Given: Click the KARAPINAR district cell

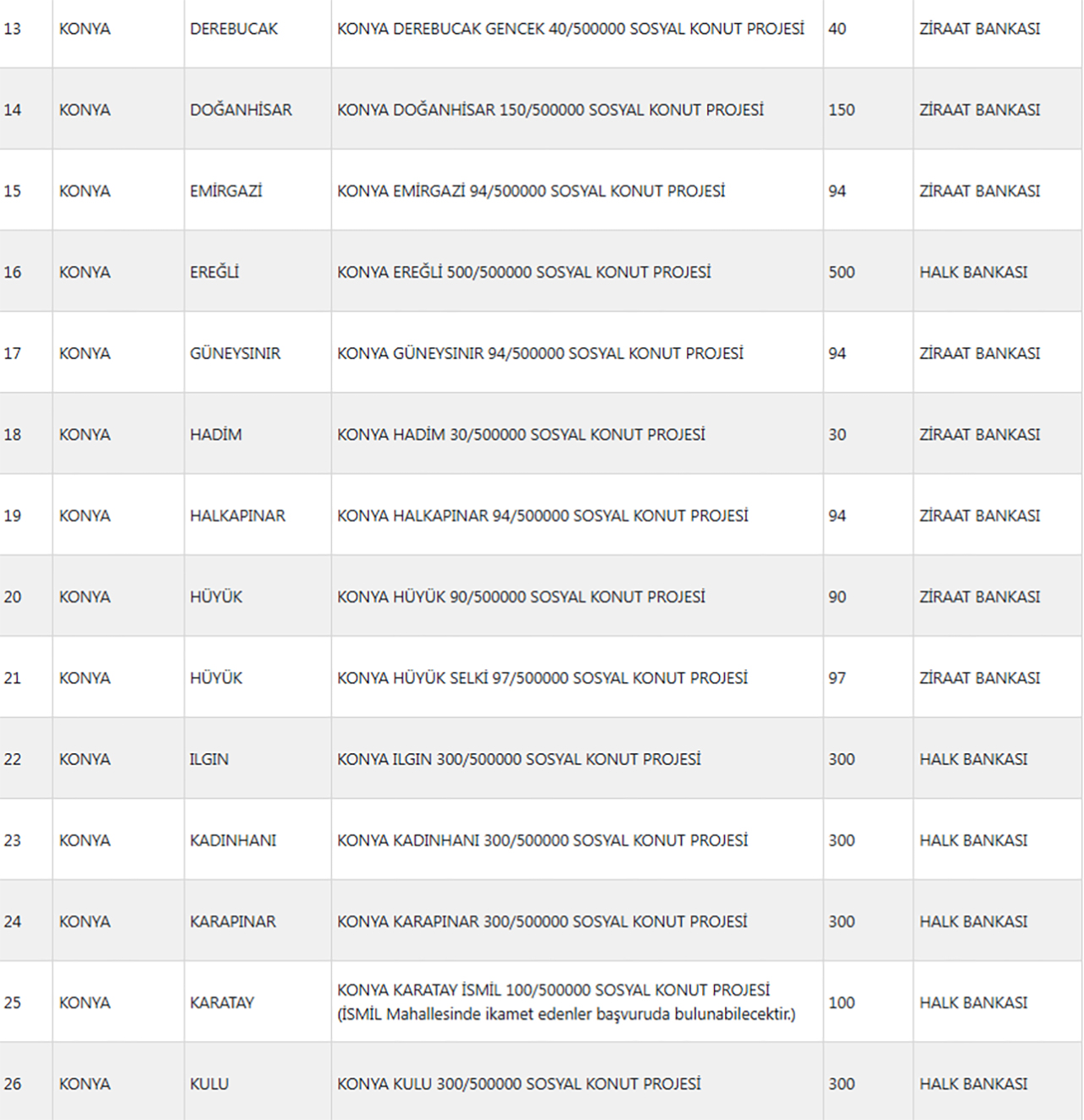Looking at the screenshot, I should coord(233,922).
